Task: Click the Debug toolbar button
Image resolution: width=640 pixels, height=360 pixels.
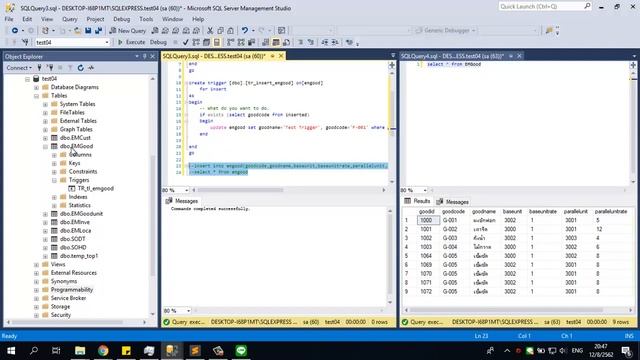Action: (158, 42)
